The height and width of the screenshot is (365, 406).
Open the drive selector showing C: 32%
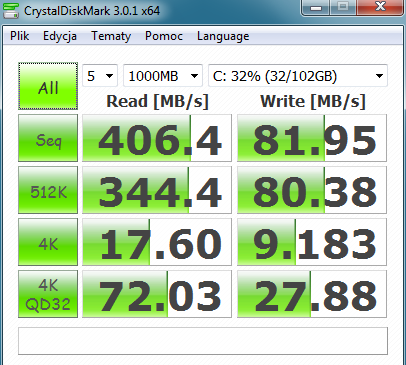point(298,76)
